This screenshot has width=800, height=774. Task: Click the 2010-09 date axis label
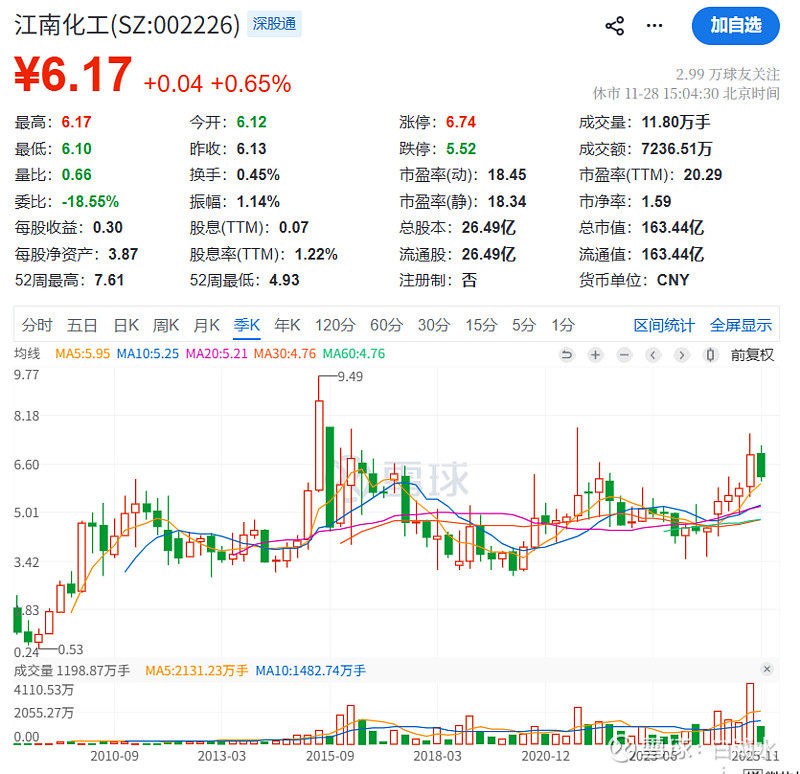pos(114,756)
